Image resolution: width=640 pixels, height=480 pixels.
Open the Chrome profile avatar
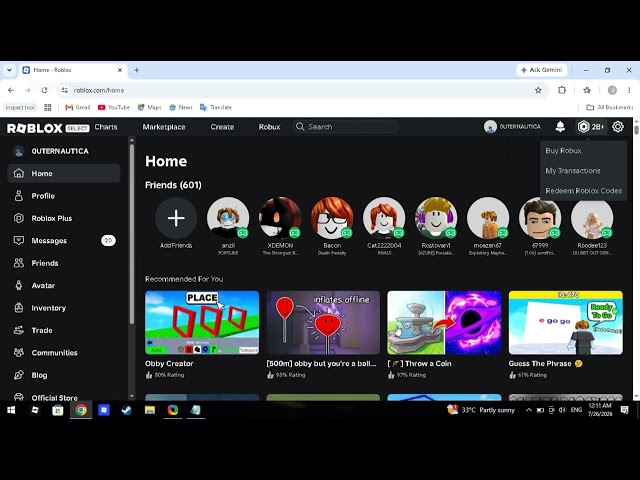(612, 90)
